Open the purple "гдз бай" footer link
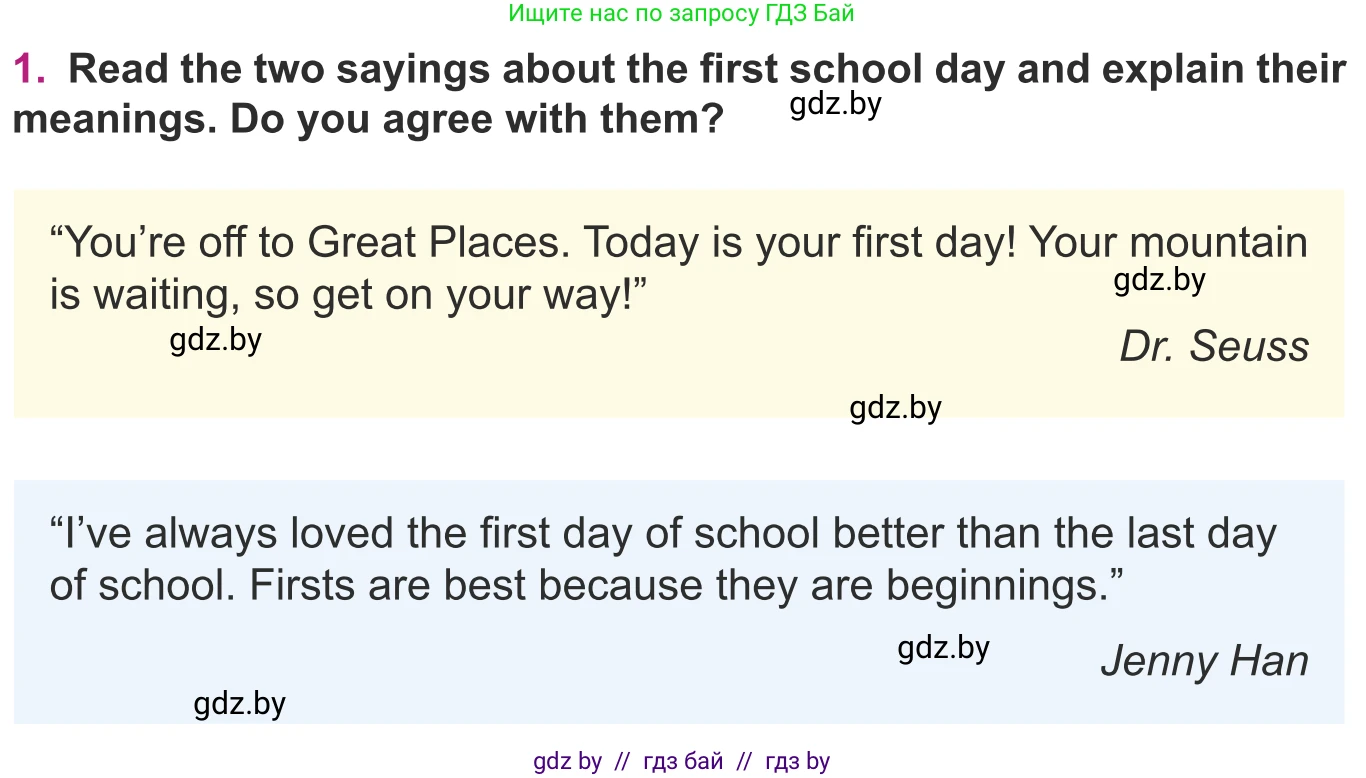The image size is (1366, 778). [683, 761]
